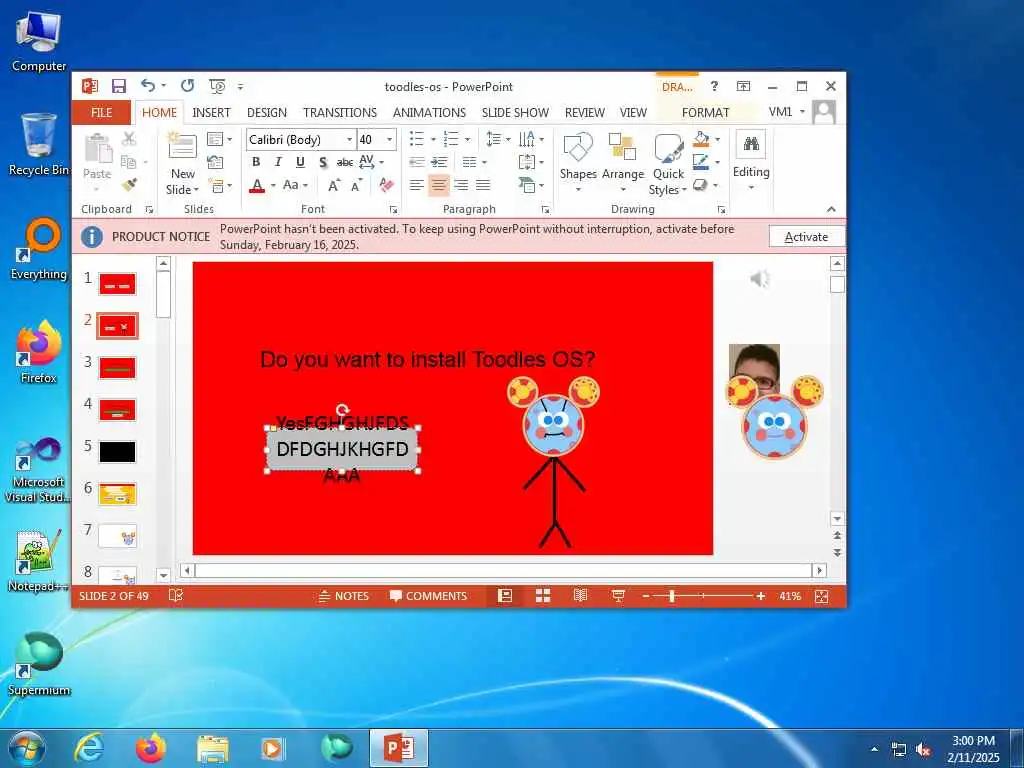Viewport: 1024px width, 768px height.
Task: Open Font dialog launcher
Action: point(393,210)
